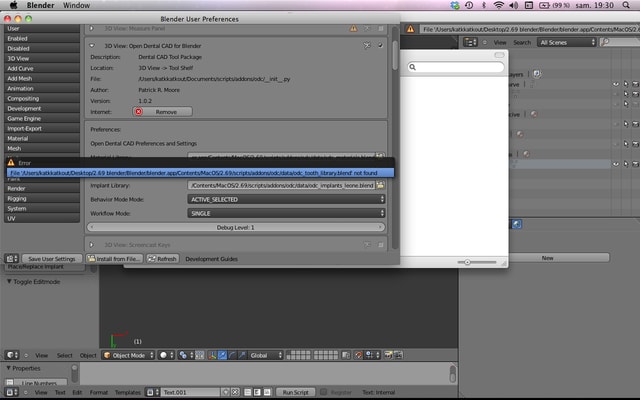Click the Measure Panel warning triangle icon

point(353,28)
